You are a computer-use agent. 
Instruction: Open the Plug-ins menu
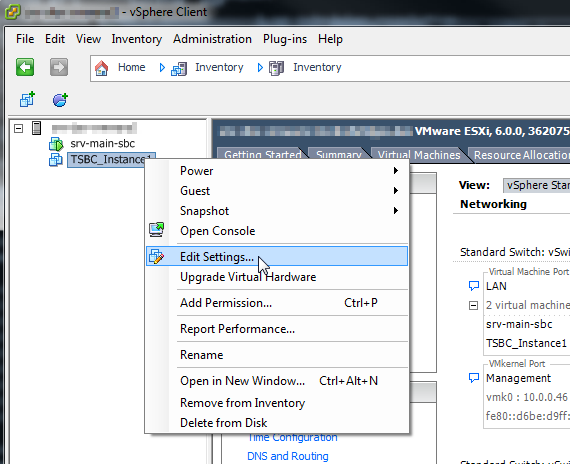point(285,39)
